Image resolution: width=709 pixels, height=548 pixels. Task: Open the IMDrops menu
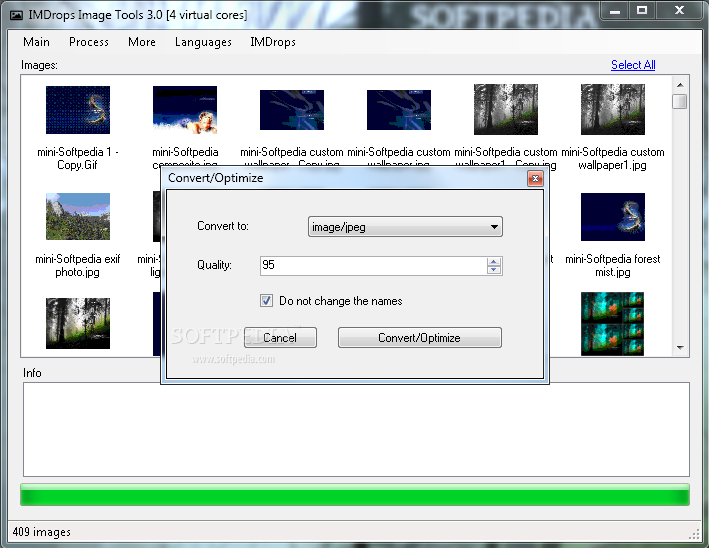273,42
